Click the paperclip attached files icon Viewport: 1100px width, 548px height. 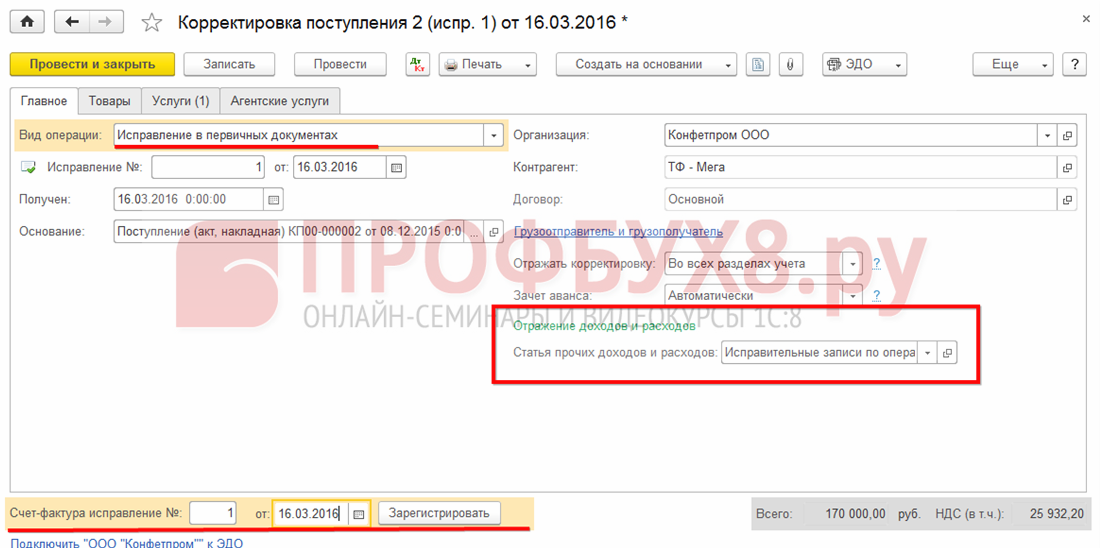click(x=790, y=64)
